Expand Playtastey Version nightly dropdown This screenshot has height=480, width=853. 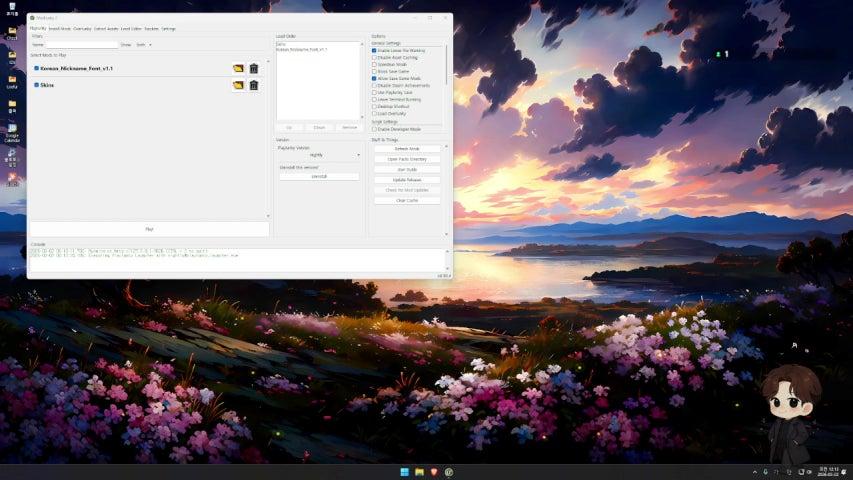click(319, 155)
